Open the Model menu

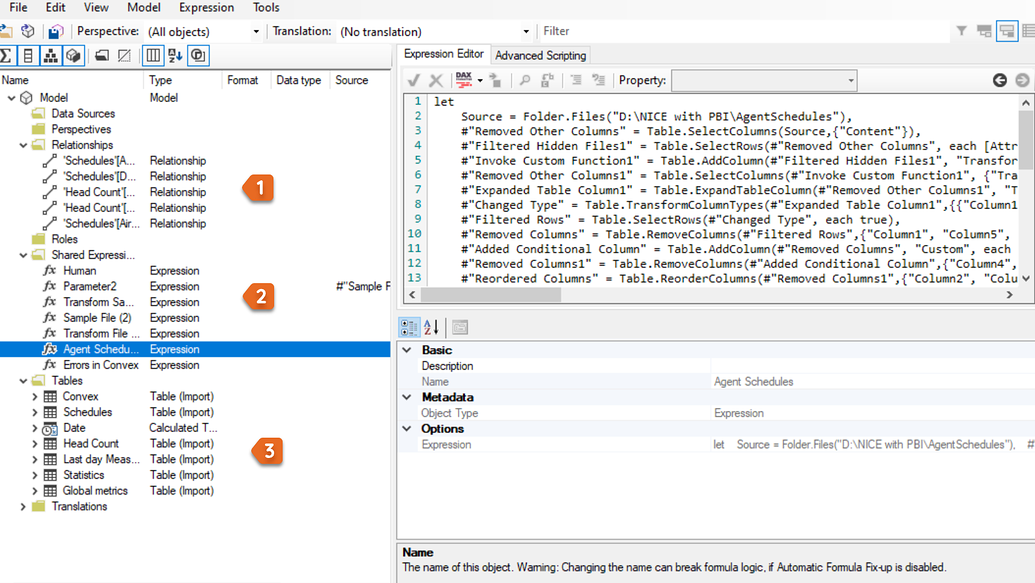coord(143,8)
